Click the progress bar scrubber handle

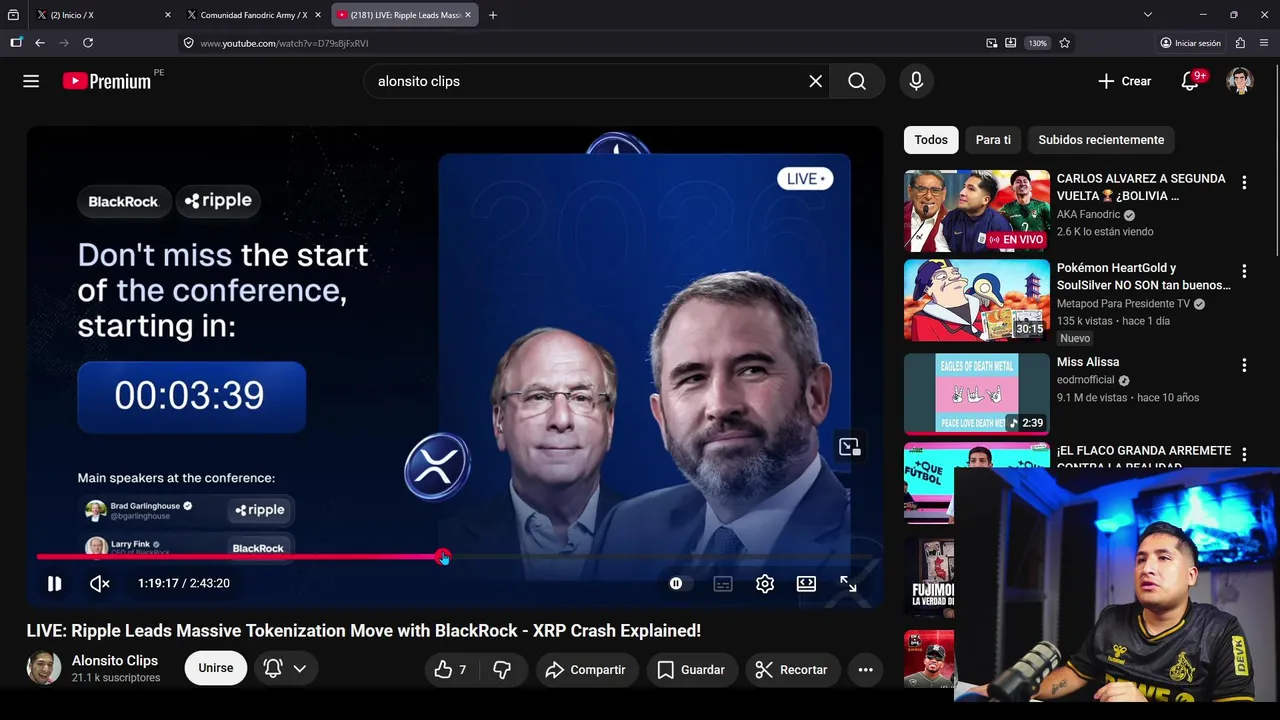443,557
